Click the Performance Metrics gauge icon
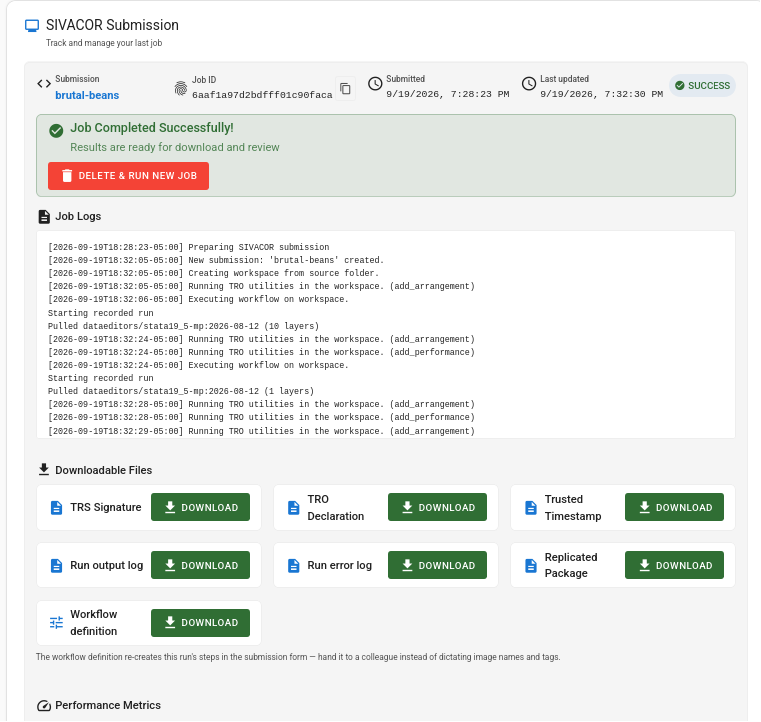761x722 pixels. [x=44, y=706]
